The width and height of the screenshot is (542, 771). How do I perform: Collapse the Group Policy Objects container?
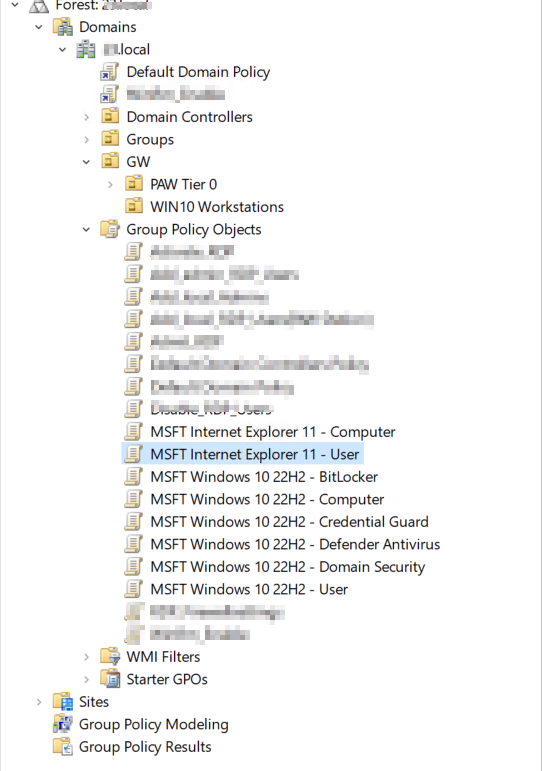(87, 230)
